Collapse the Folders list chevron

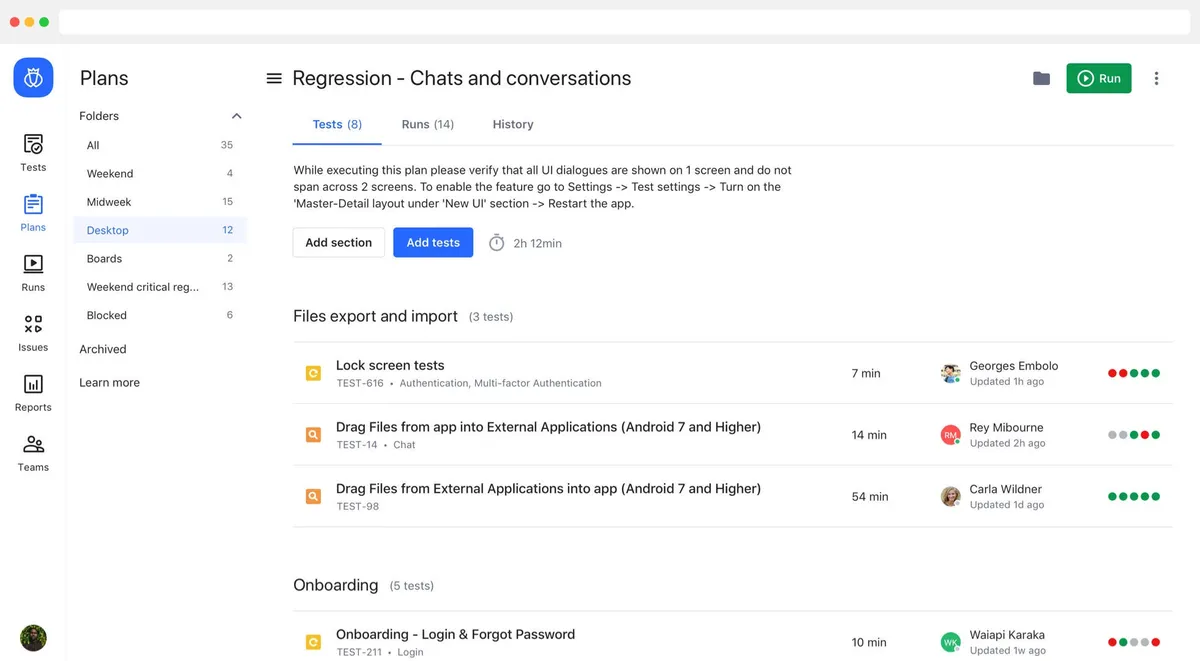point(236,116)
